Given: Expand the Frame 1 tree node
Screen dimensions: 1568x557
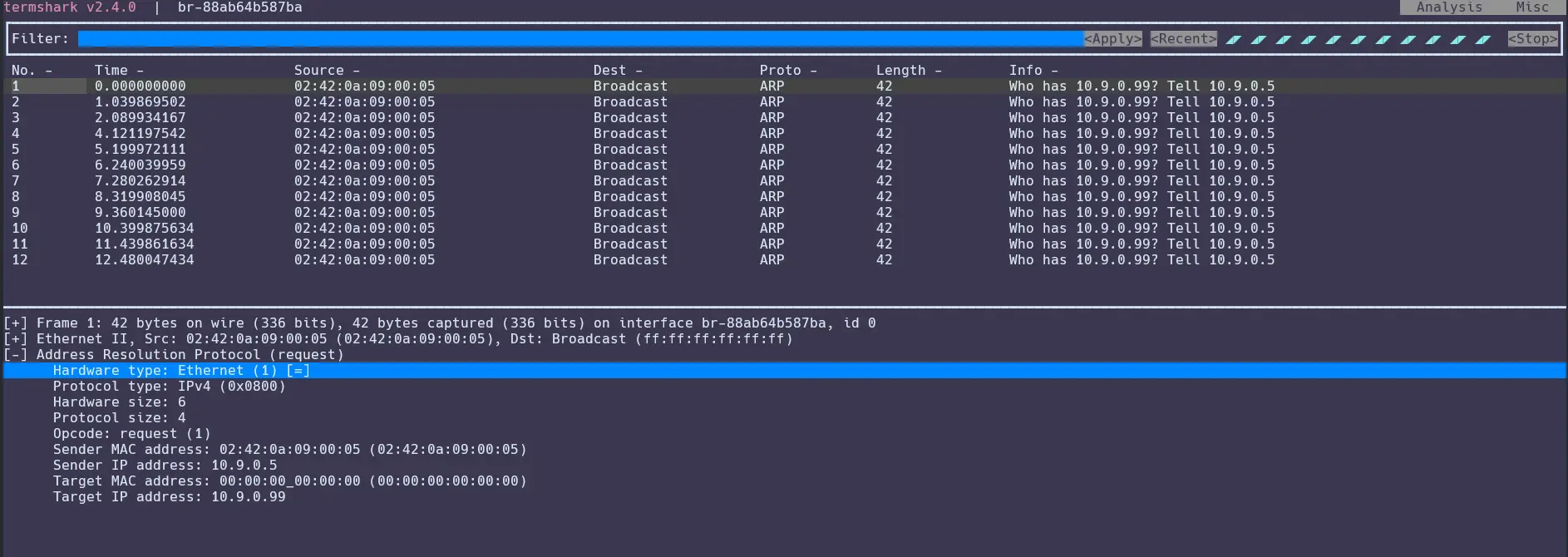Looking at the screenshot, I should pyautogui.click(x=15, y=323).
